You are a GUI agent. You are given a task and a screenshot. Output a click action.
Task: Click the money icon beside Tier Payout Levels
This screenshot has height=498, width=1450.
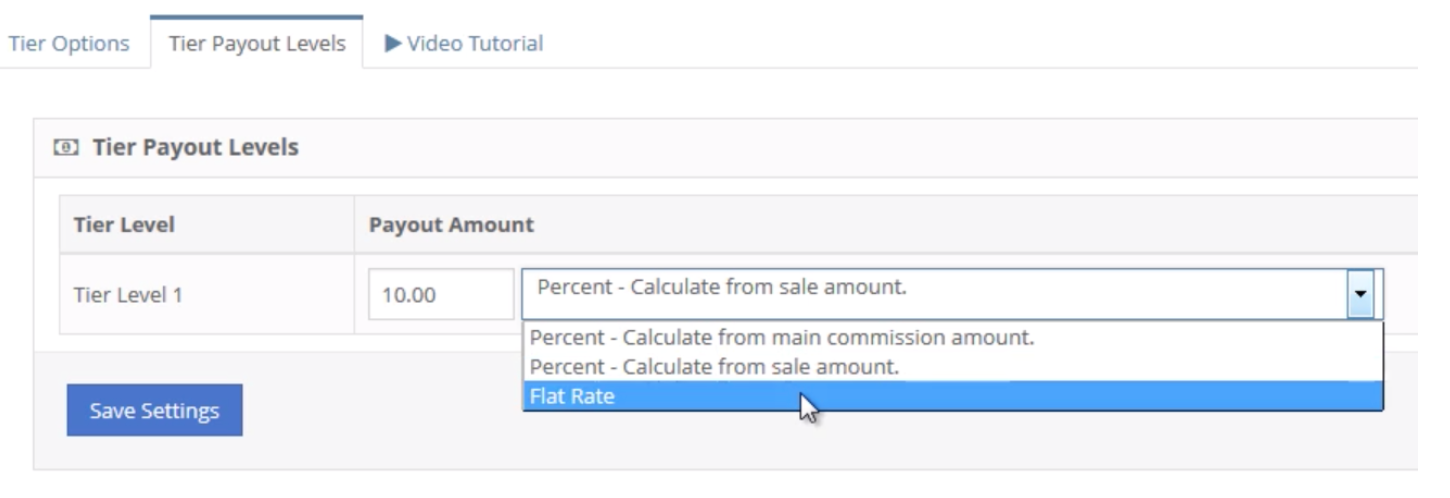(66, 148)
